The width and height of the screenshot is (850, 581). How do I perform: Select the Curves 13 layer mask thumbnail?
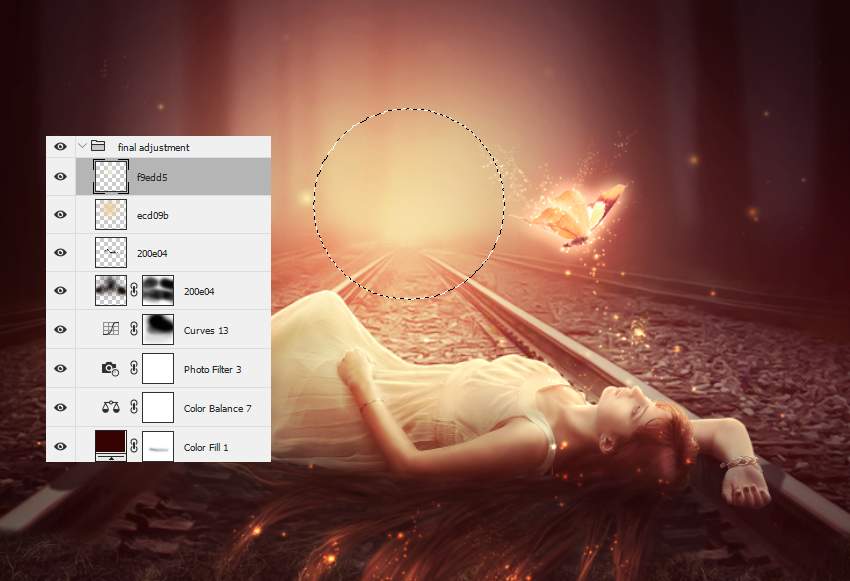158,328
